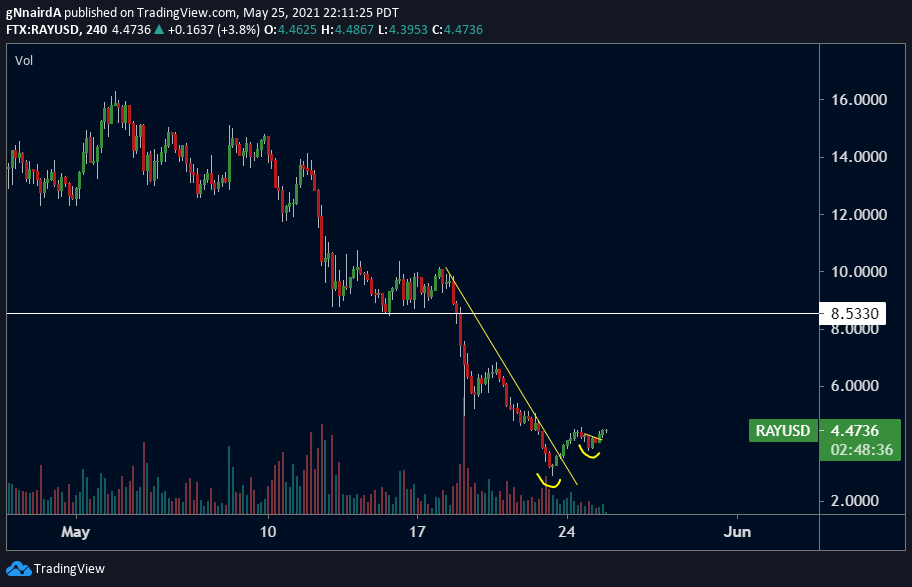Click the H:4.4867 high value
This screenshot has height=587, width=912.
tap(348, 30)
